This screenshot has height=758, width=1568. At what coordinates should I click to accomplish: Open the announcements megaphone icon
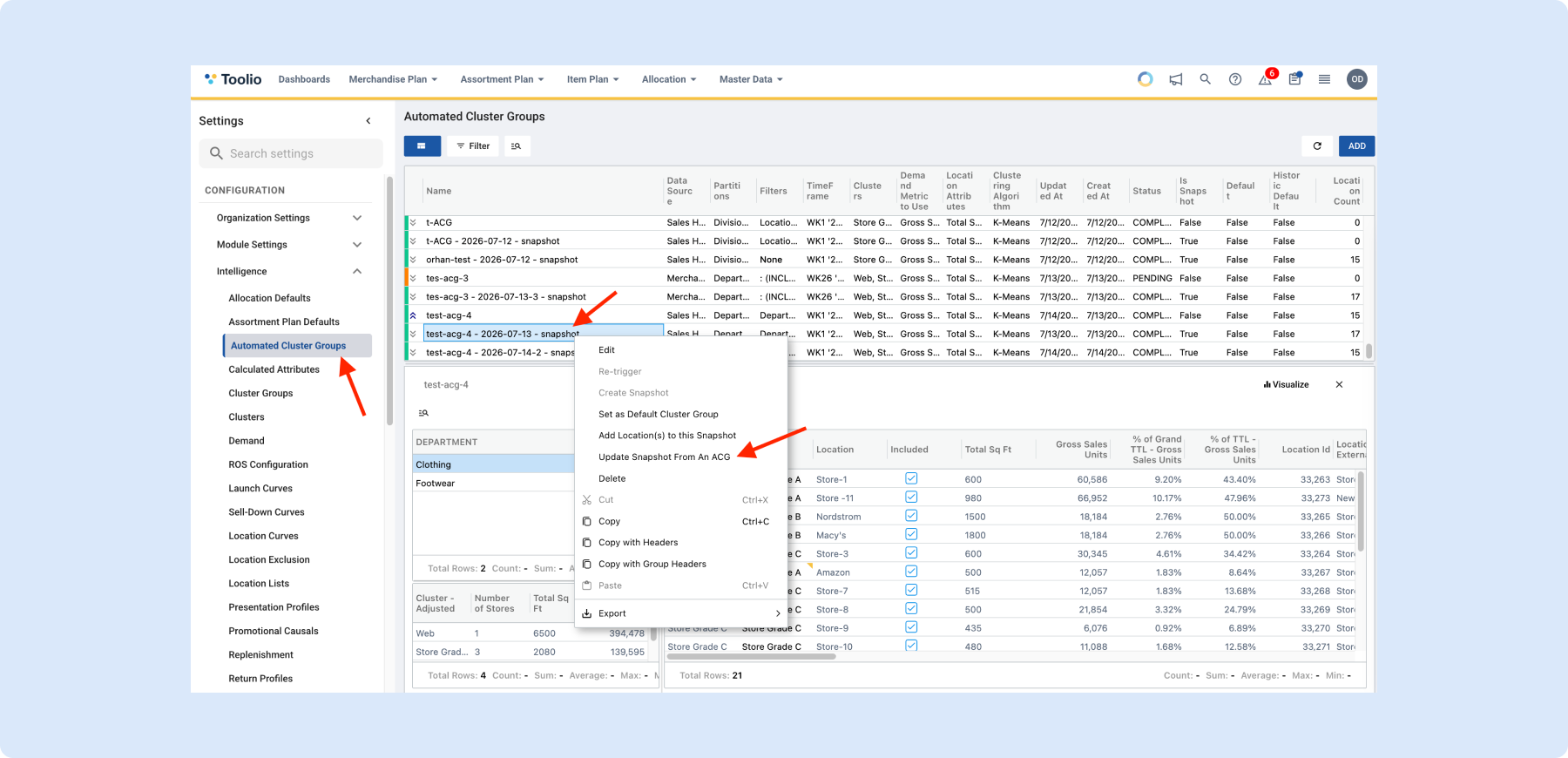(1176, 79)
